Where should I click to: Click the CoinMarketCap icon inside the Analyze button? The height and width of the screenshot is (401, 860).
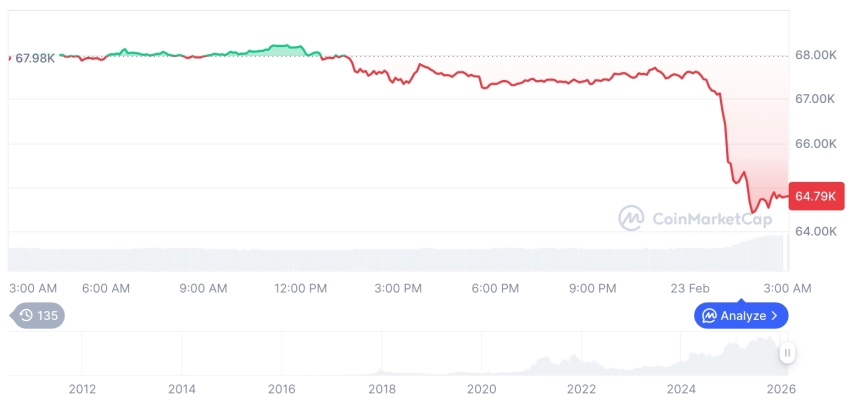[x=709, y=316]
